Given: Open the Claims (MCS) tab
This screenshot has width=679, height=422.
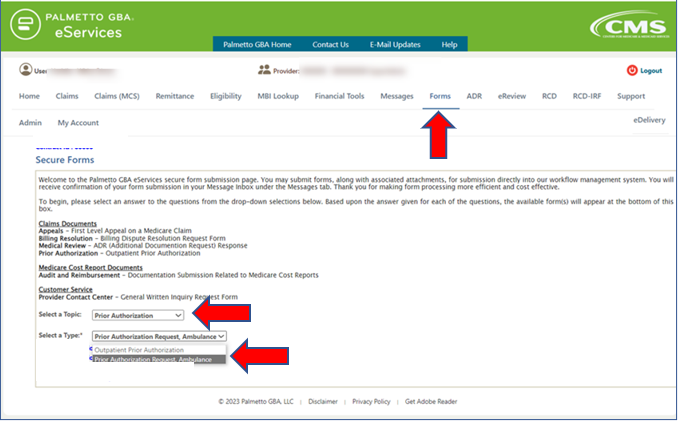Looking at the screenshot, I should (117, 96).
